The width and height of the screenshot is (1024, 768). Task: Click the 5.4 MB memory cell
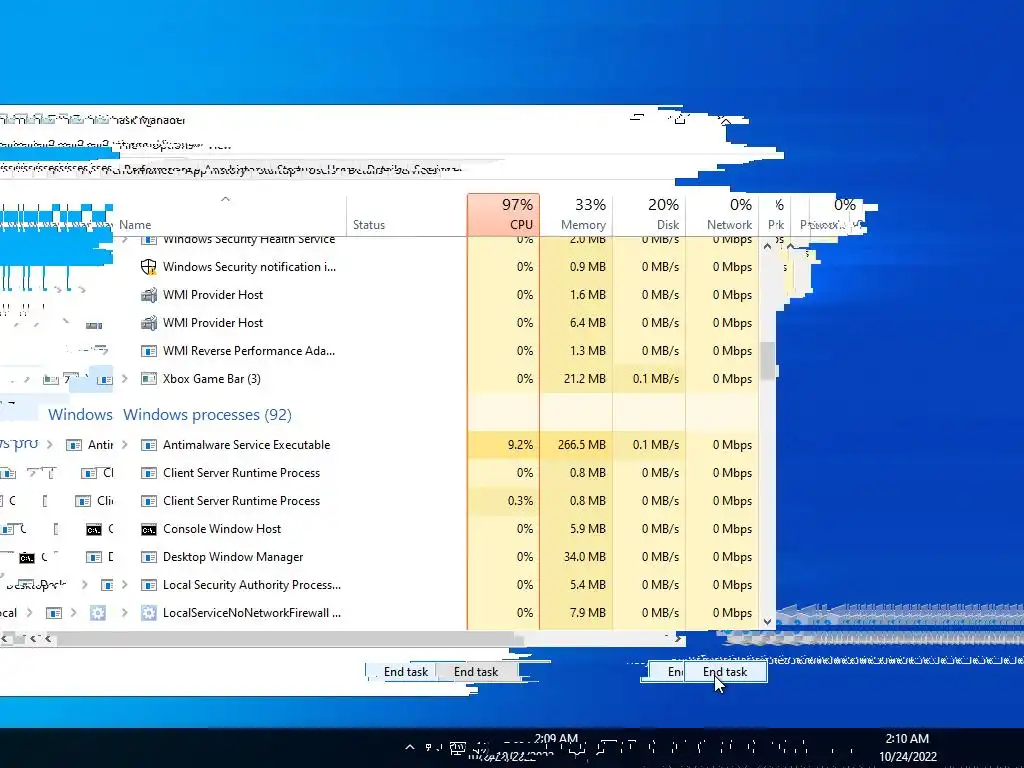[576, 585]
